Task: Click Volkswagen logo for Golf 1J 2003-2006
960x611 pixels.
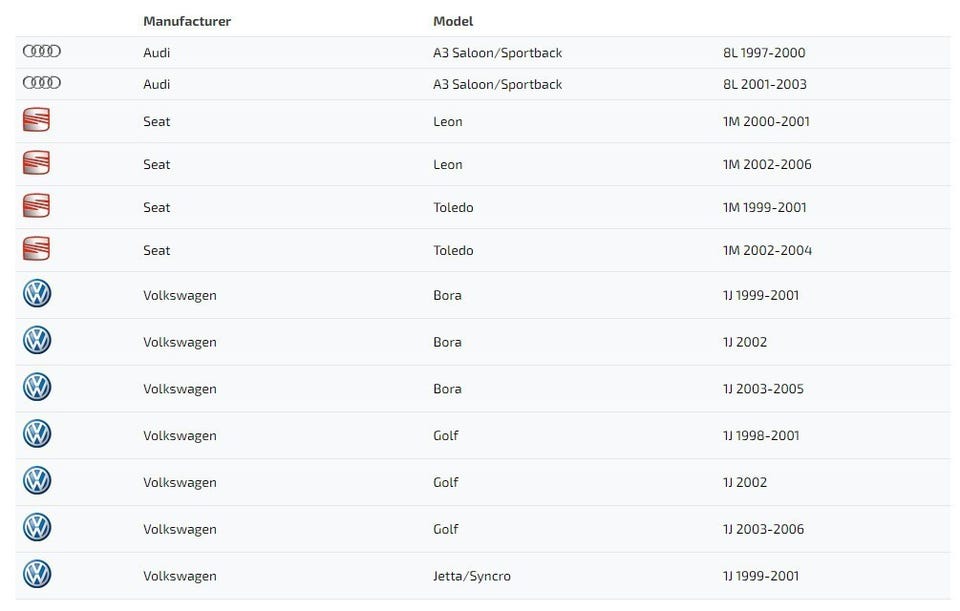Action: [x=37, y=528]
